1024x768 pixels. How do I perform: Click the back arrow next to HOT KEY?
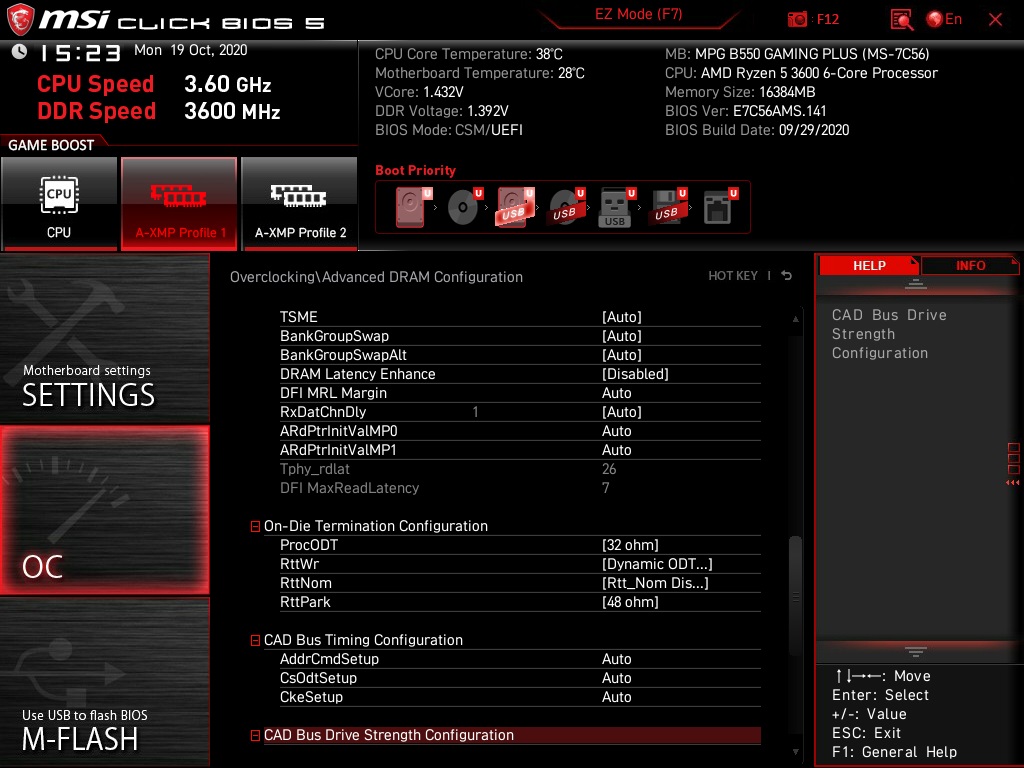786,275
